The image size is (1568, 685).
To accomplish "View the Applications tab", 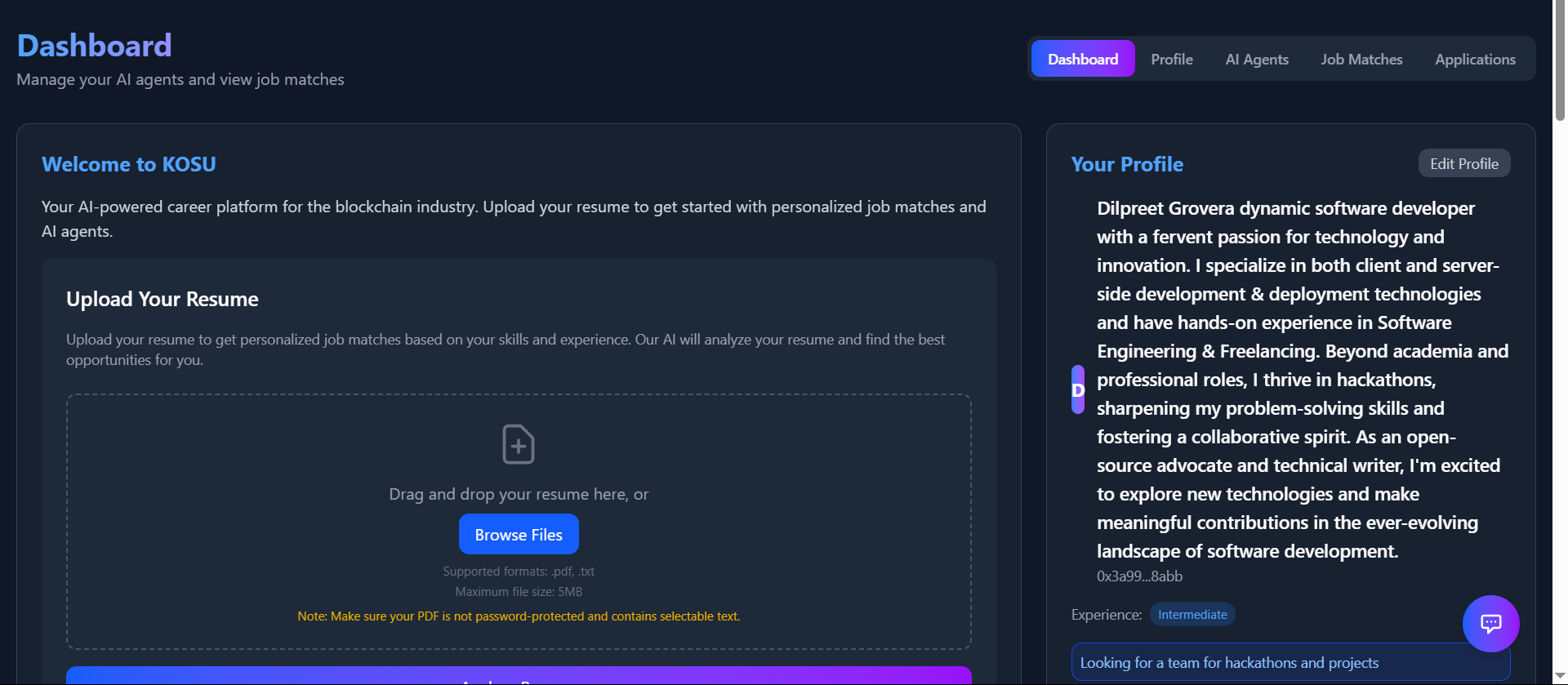I will coord(1475,59).
